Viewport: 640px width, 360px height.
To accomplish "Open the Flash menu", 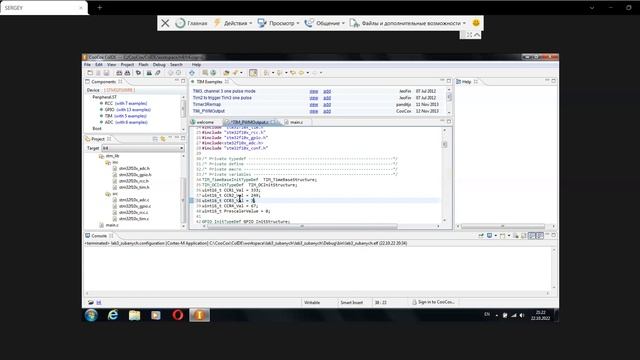I will pos(143,64).
